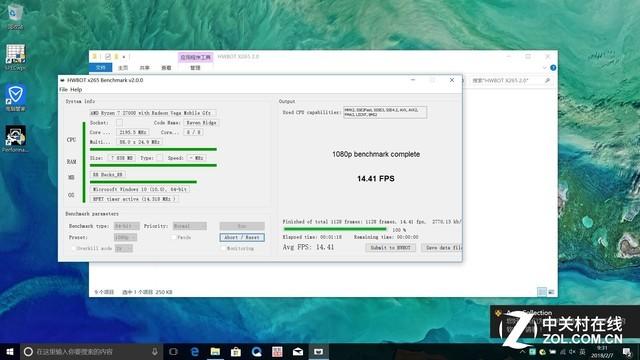Image resolution: width=640 pixels, height=360 pixels.
Task: Click the HPET timer active field
Action: [134, 199]
